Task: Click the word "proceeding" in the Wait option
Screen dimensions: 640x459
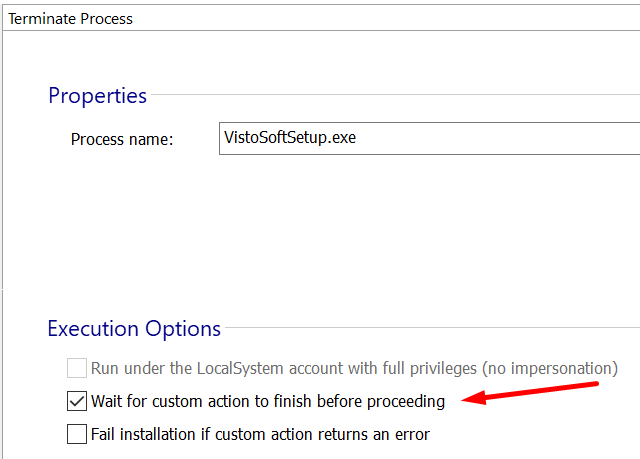Action: pyautogui.click(x=406, y=402)
